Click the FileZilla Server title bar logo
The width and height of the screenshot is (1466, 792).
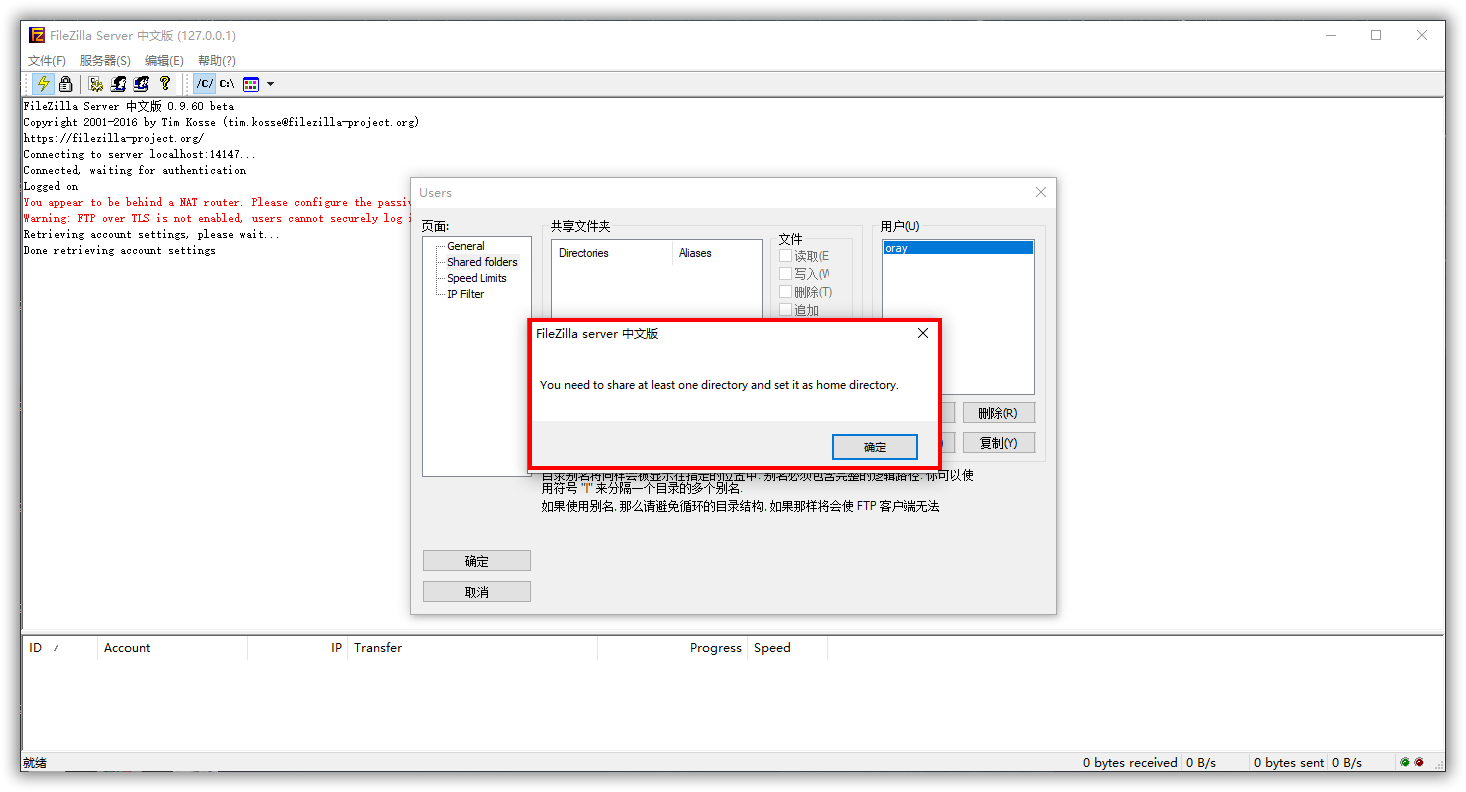click(x=37, y=35)
